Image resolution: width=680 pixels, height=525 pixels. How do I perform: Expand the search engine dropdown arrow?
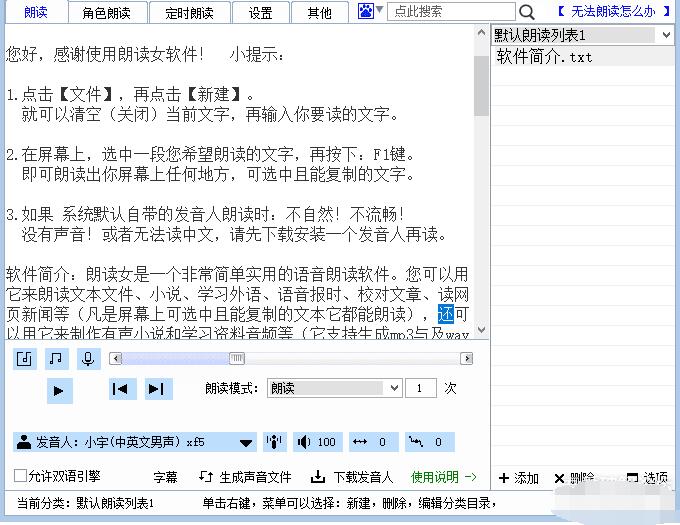click(x=379, y=10)
